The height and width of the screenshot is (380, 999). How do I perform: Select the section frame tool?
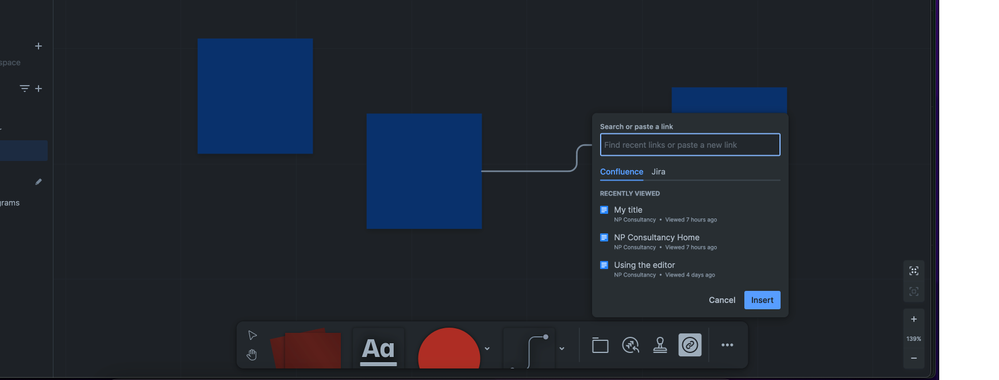click(x=600, y=345)
